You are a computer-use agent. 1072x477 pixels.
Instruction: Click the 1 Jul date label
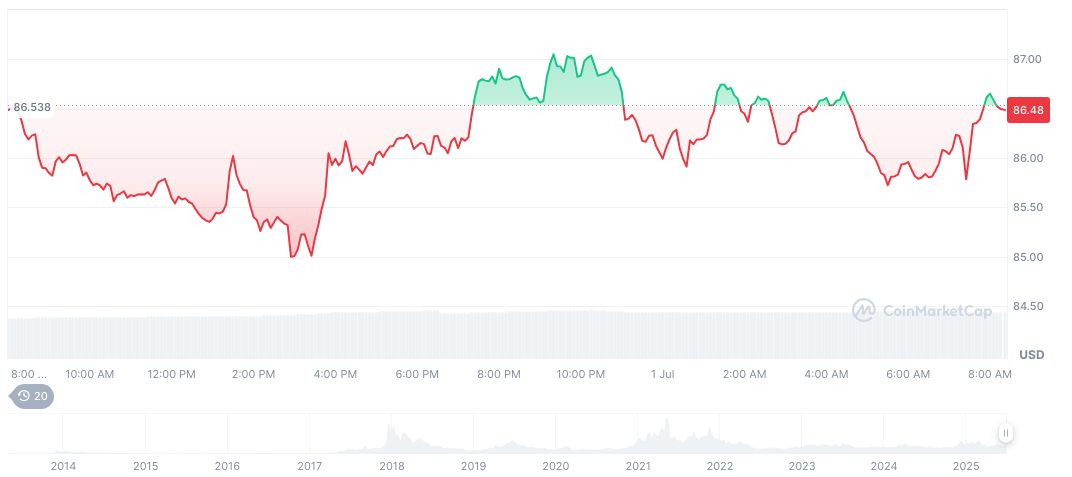663,374
